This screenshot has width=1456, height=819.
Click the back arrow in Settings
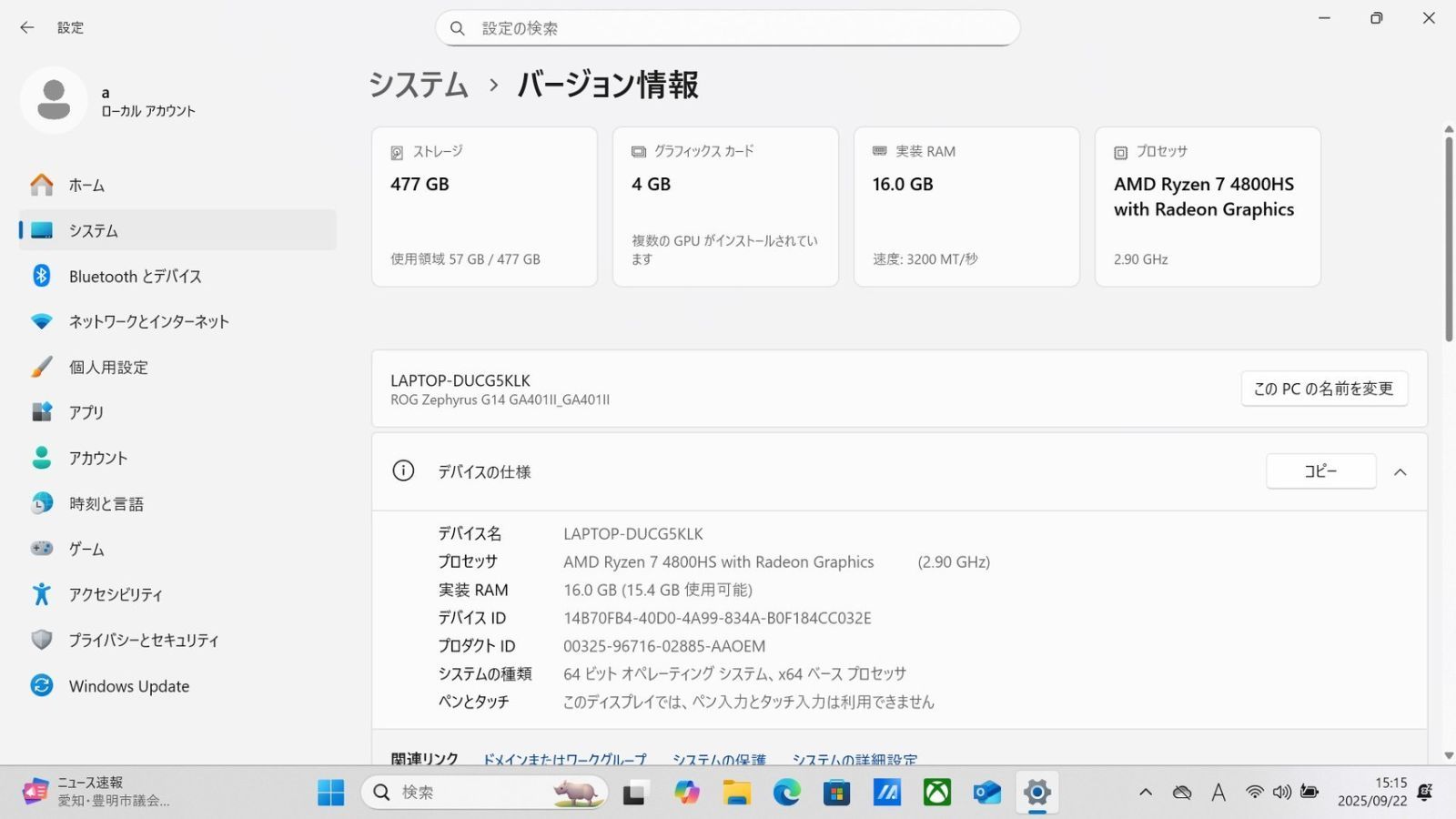pyautogui.click(x=27, y=28)
